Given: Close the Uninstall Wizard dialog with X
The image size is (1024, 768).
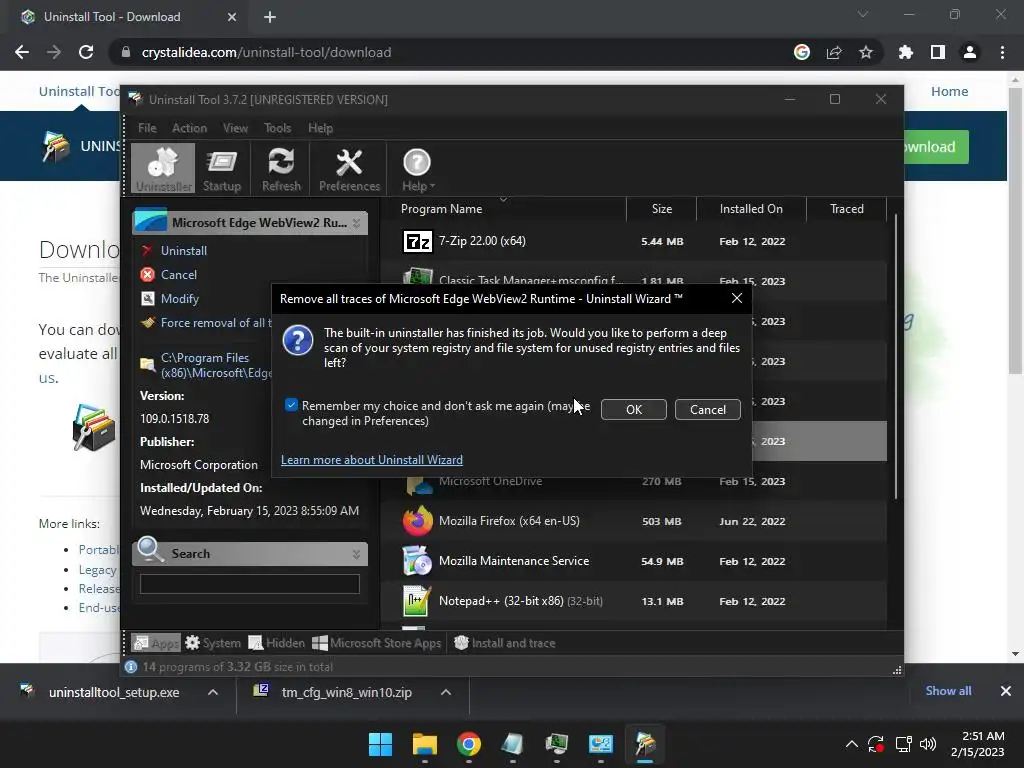Looking at the screenshot, I should click(x=737, y=298).
